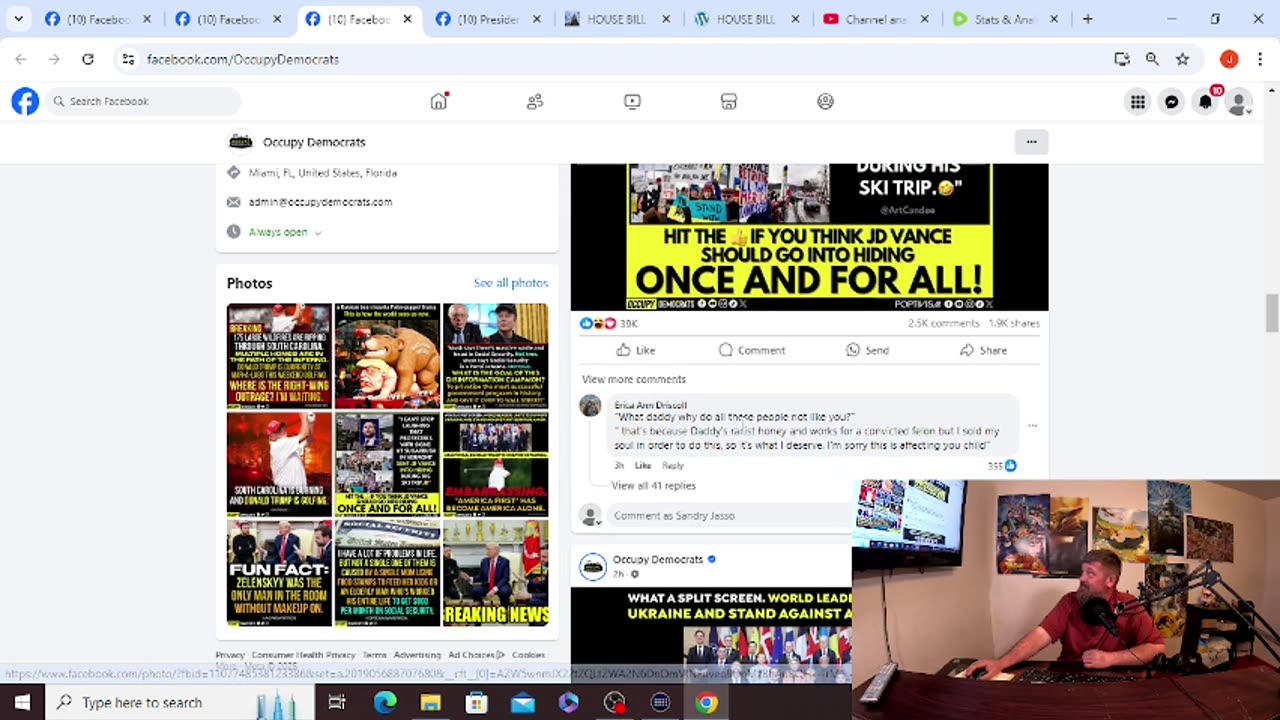Like the JD Vance post

(636, 350)
